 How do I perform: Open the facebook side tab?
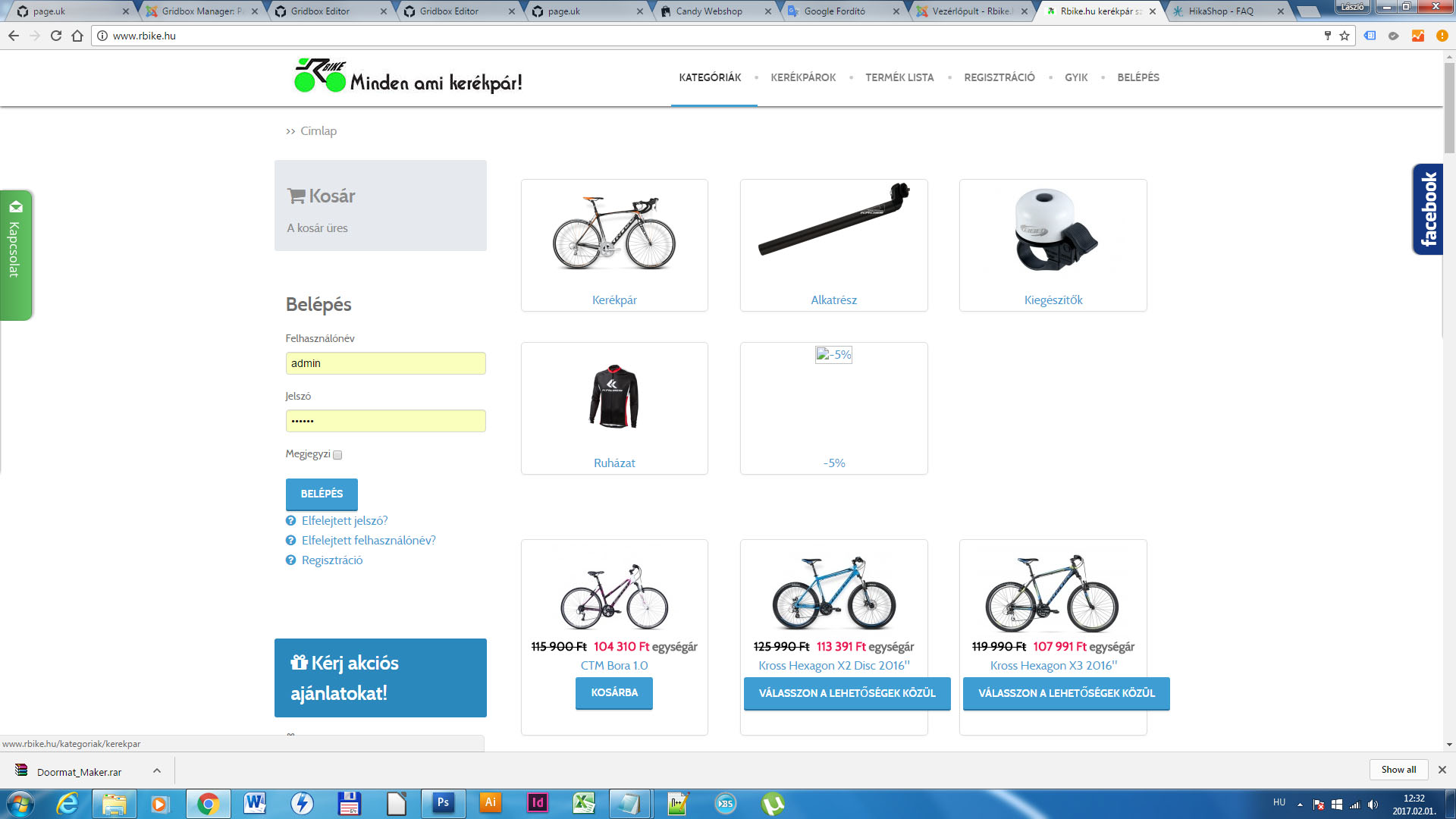coord(1428,209)
